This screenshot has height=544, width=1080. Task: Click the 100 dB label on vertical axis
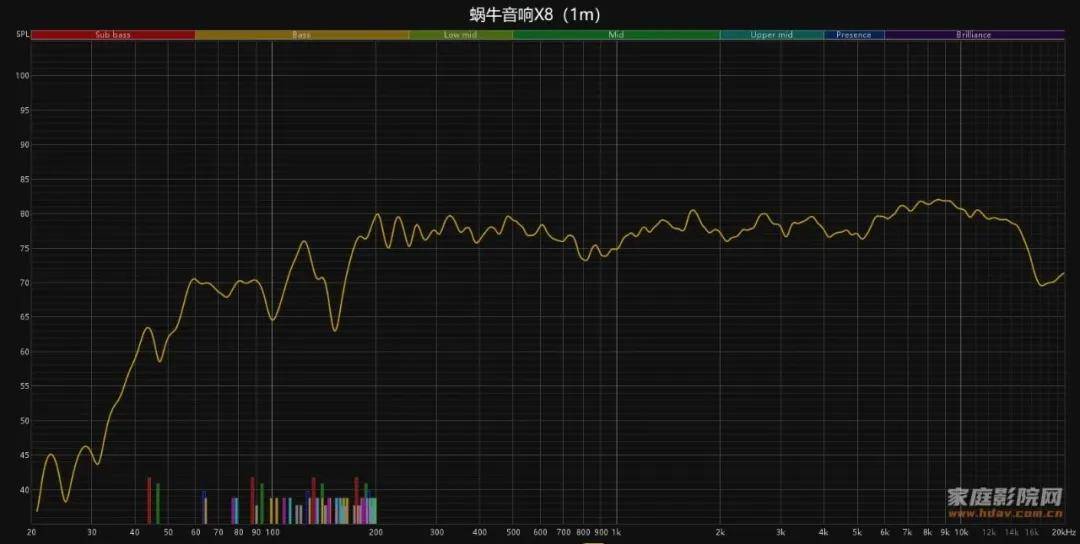pyautogui.click(x=22, y=76)
